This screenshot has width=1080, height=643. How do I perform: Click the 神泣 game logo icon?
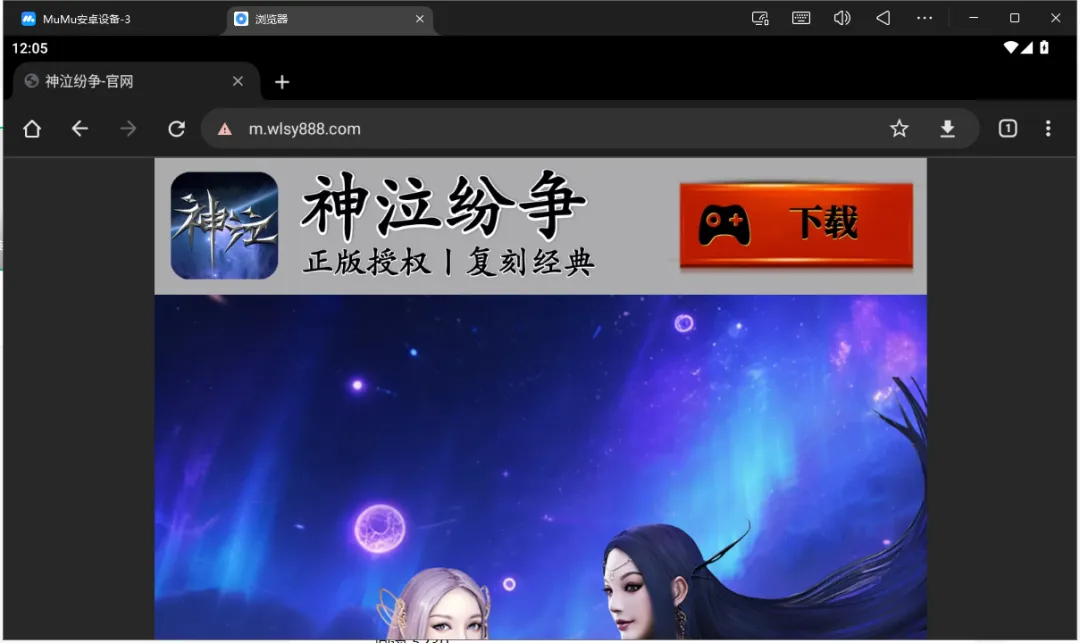tap(225, 226)
